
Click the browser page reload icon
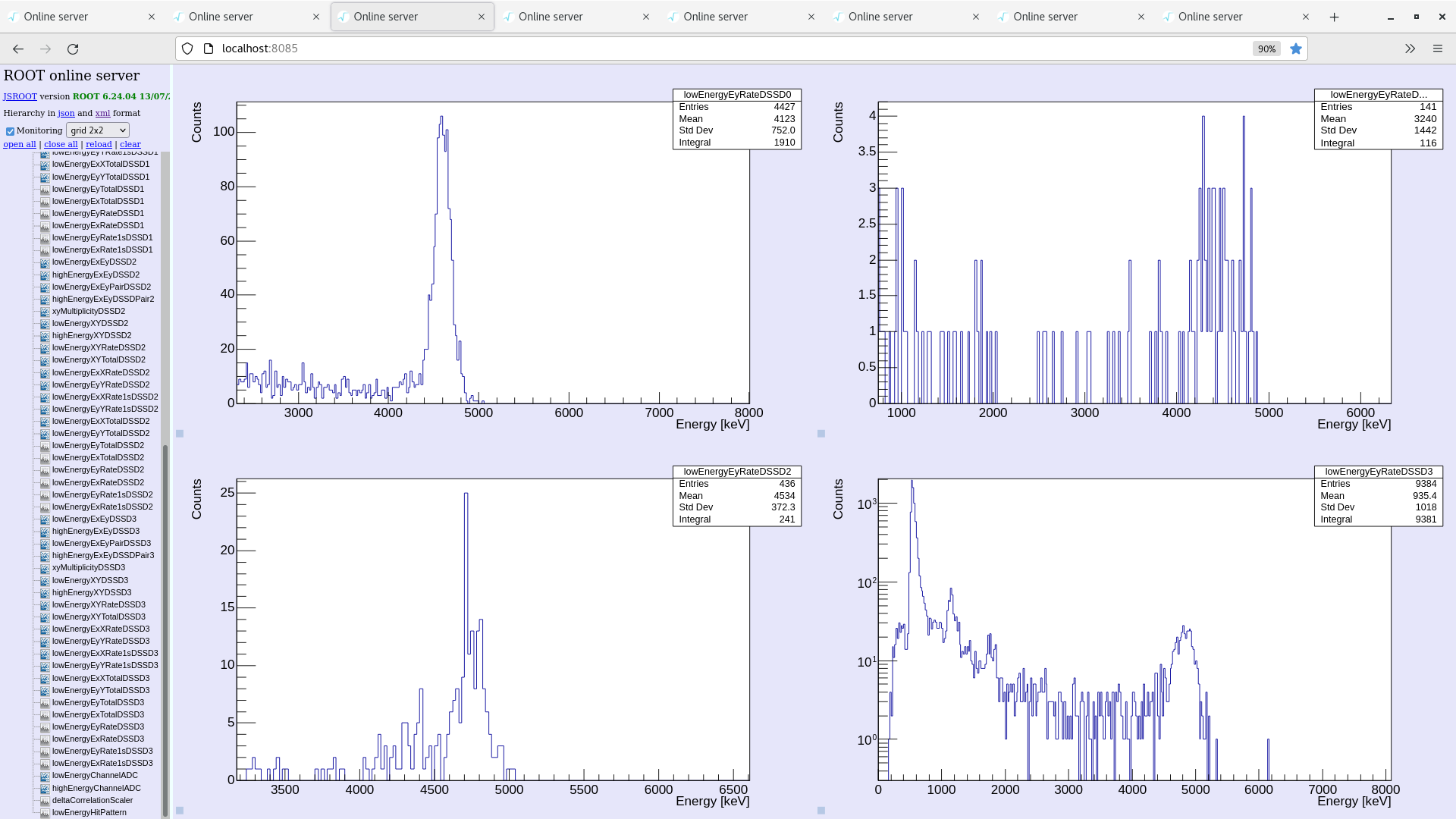tap(73, 49)
